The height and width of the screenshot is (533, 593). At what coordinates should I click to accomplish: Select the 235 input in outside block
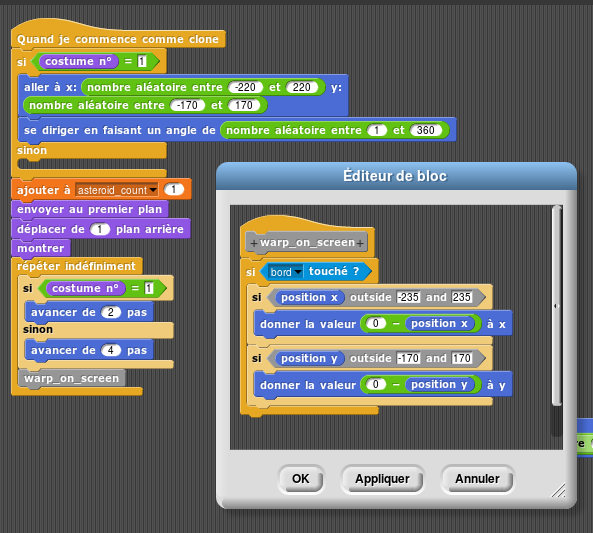[462, 297]
